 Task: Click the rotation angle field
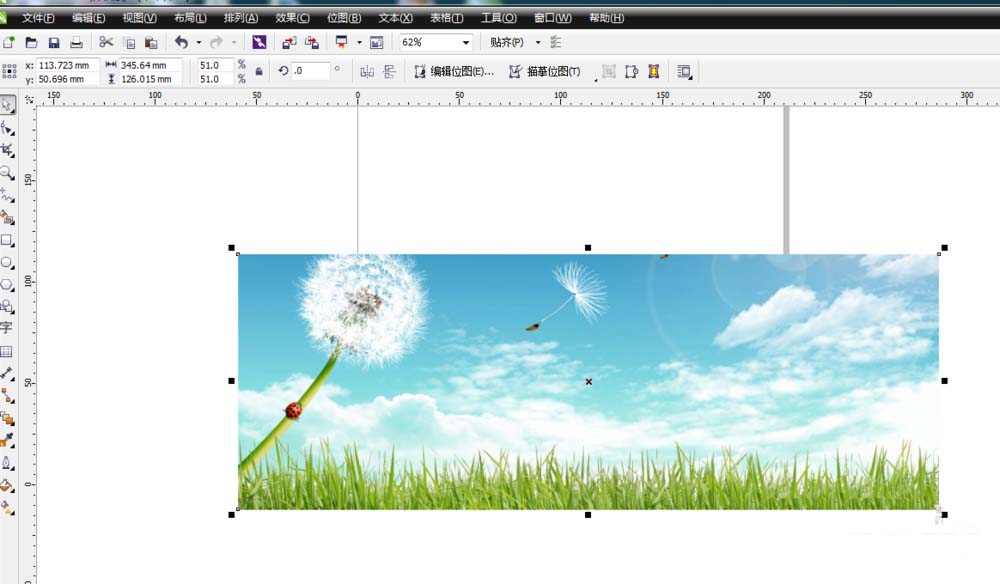click(x=311, y=71)
